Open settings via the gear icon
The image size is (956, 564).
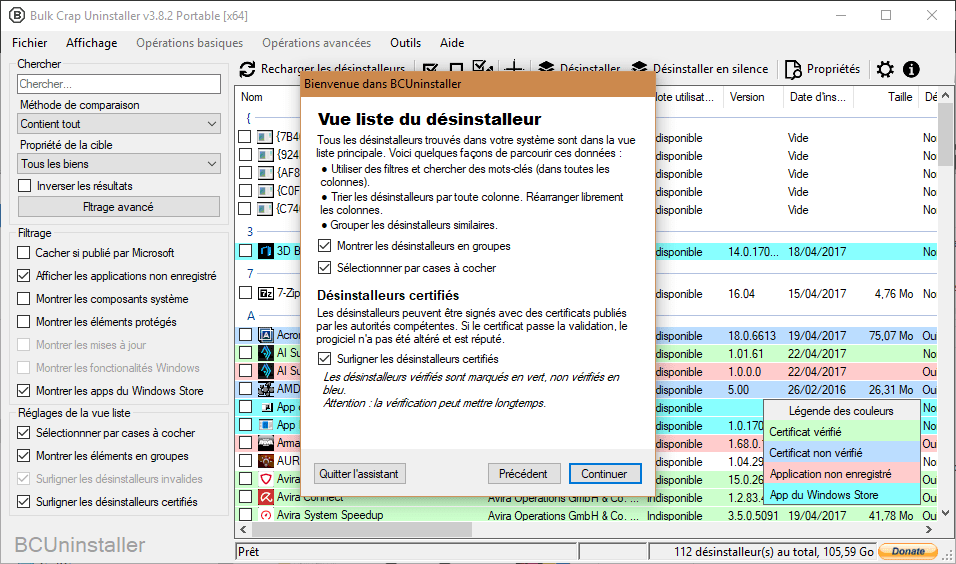(x=885, y=70)
